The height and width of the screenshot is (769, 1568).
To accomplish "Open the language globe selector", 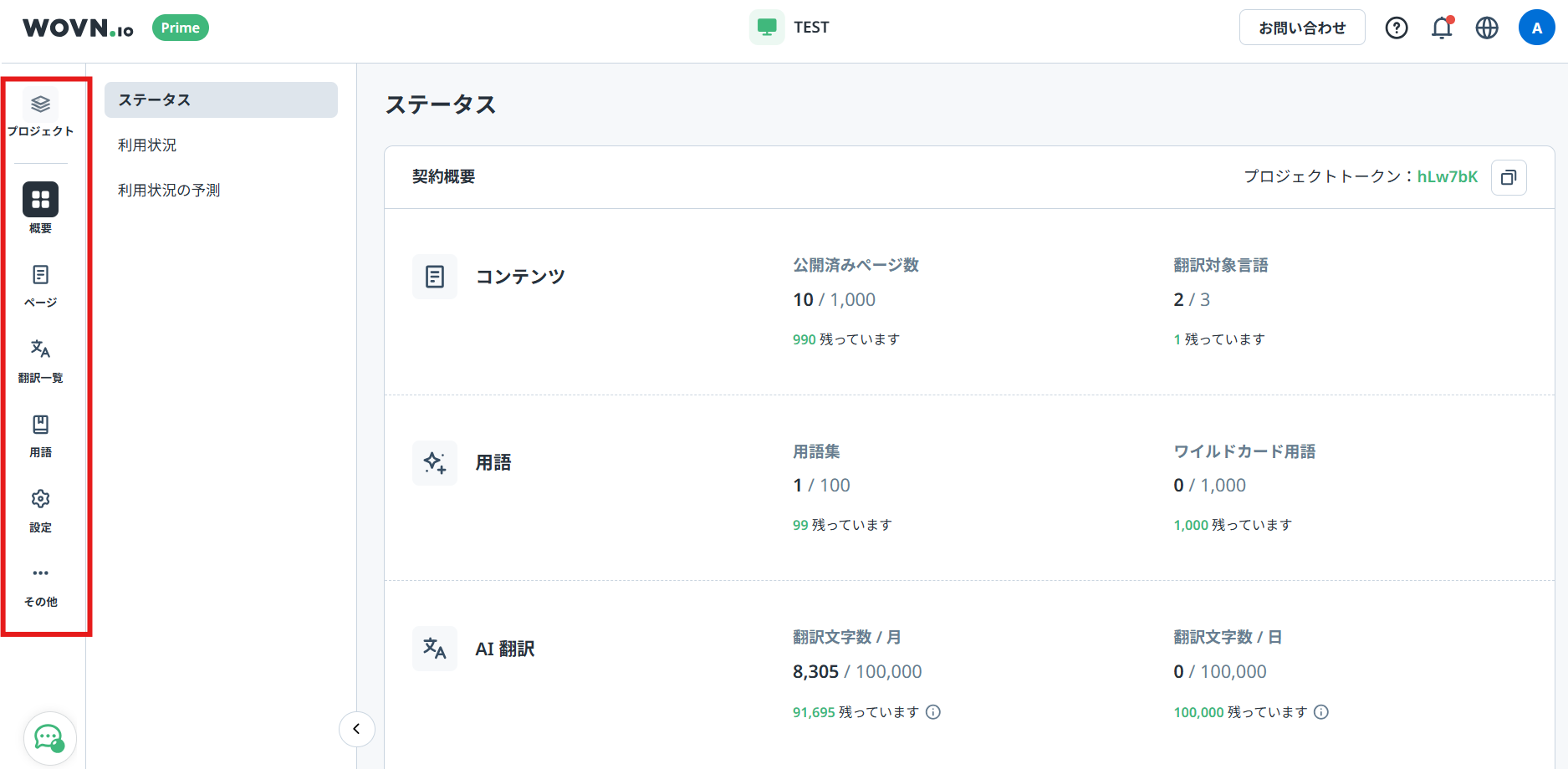I will (x=1487, y=28).
